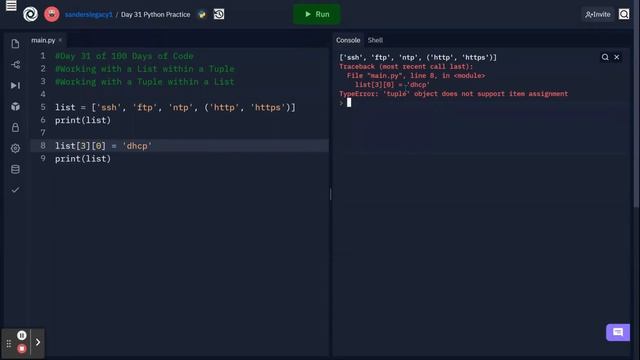Screen dimensions: 640x360
Task: Open the user avatar profile
Action: point(51,14)
